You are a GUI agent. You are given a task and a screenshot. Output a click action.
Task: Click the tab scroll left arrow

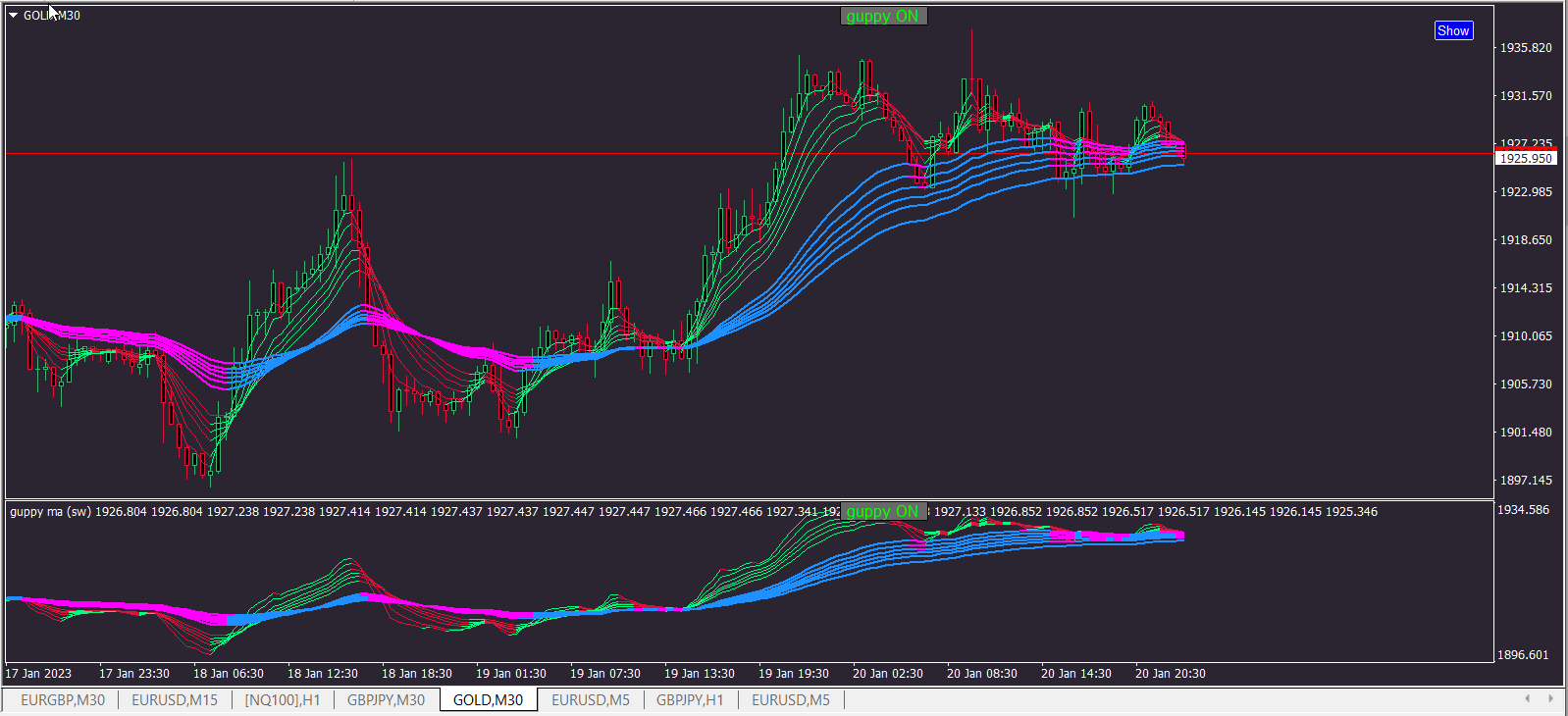(1527, 698)
